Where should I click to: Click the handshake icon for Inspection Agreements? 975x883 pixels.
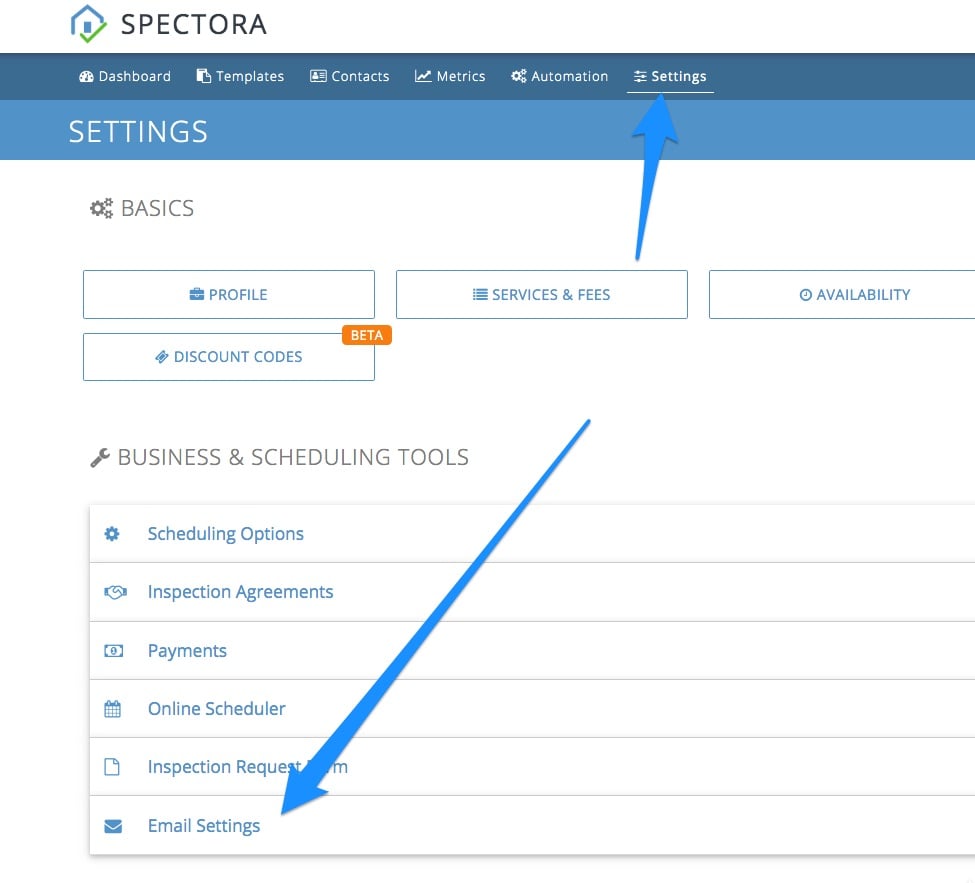(115, 591)
